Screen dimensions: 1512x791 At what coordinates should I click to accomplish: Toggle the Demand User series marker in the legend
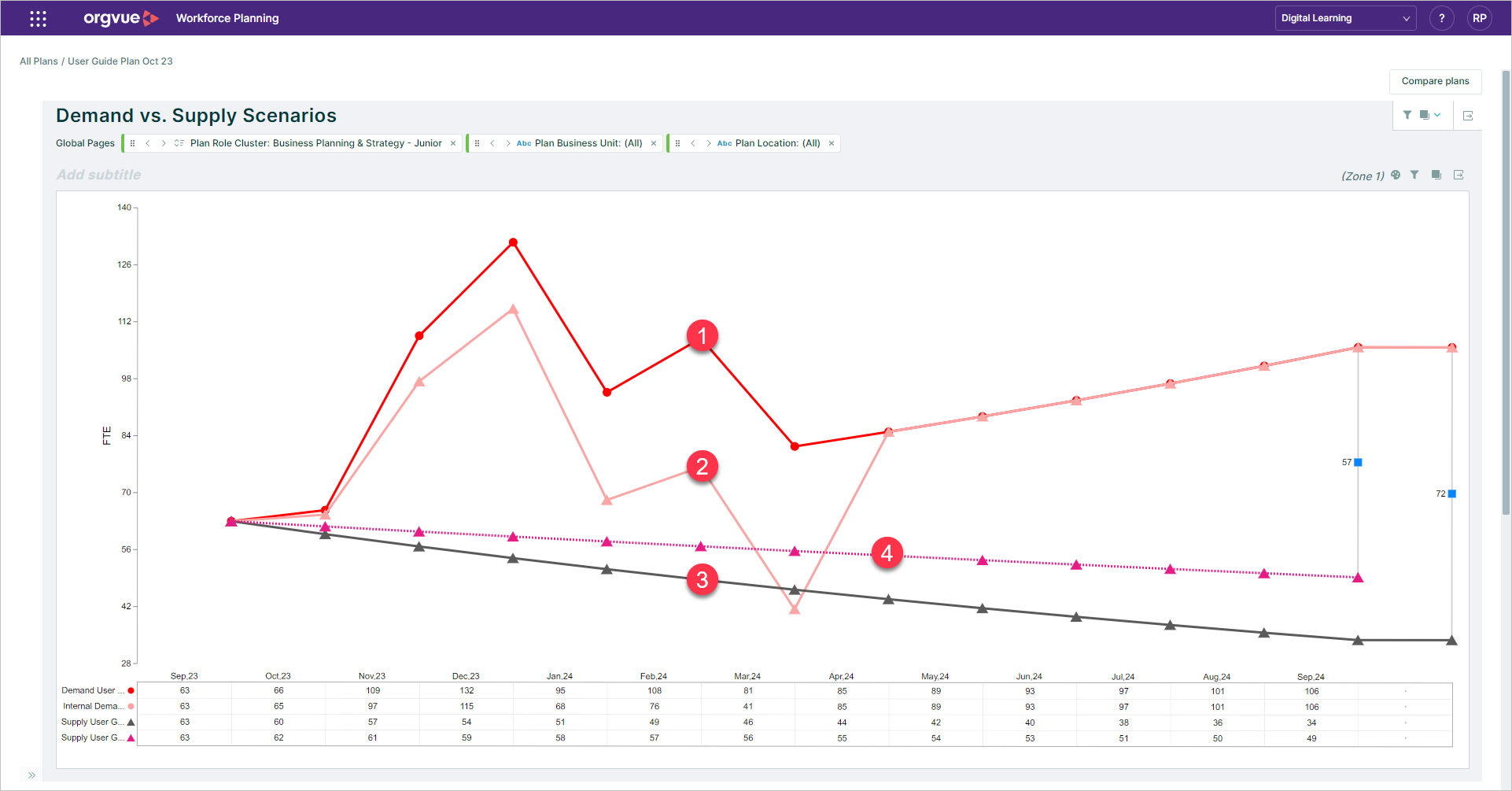coord(131,690)
